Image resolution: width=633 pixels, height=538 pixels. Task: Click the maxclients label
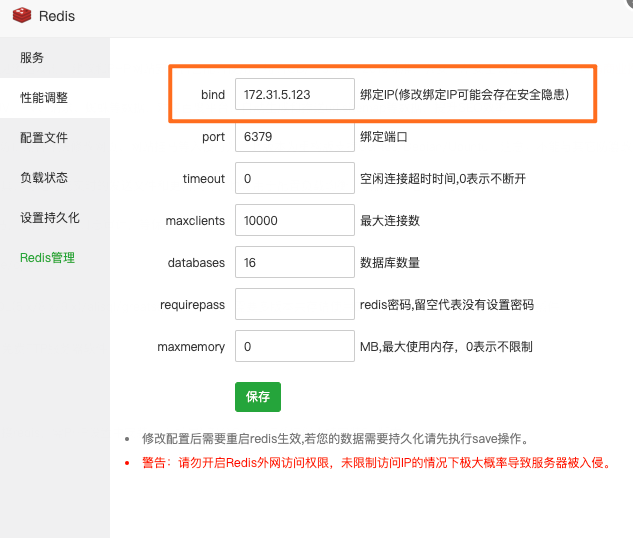coord(195,220)
